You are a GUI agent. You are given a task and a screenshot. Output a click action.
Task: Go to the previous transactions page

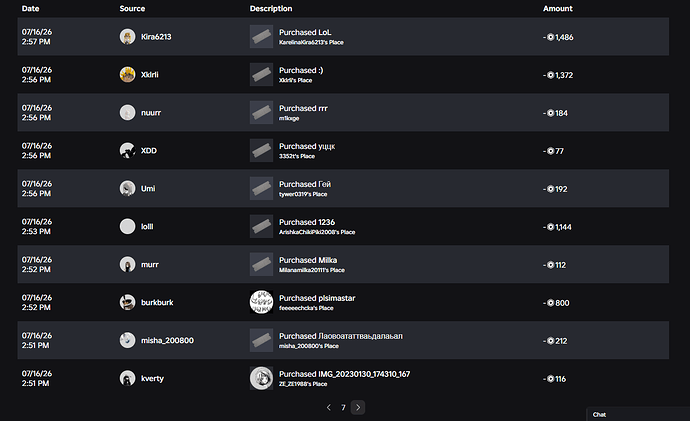[329, 407]
